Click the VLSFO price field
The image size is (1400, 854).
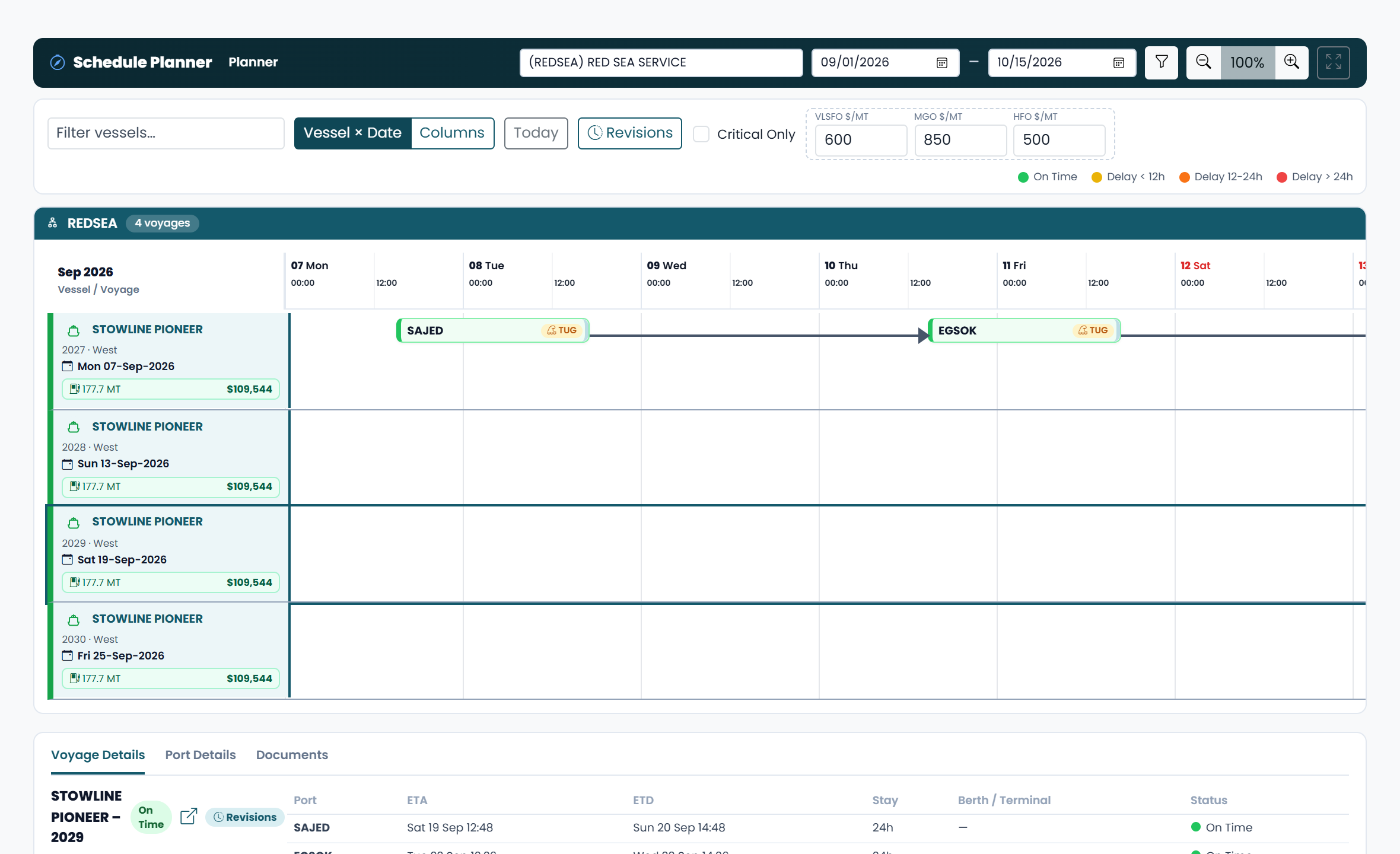point(861,140)
